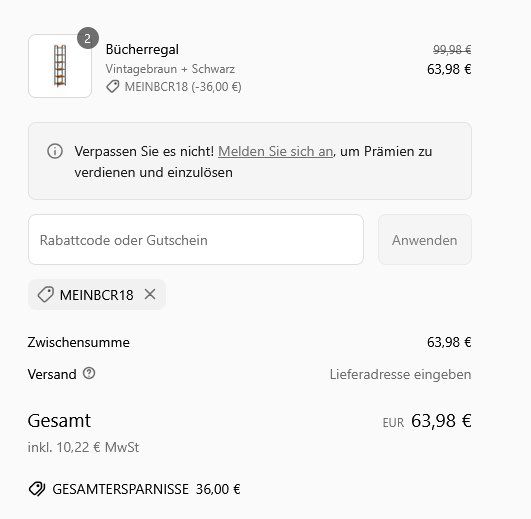The height and width of the screenshot is (519, 531).
Task: Focus the Rabattcode oder Gutschein field
Action: tap(196, 240)
